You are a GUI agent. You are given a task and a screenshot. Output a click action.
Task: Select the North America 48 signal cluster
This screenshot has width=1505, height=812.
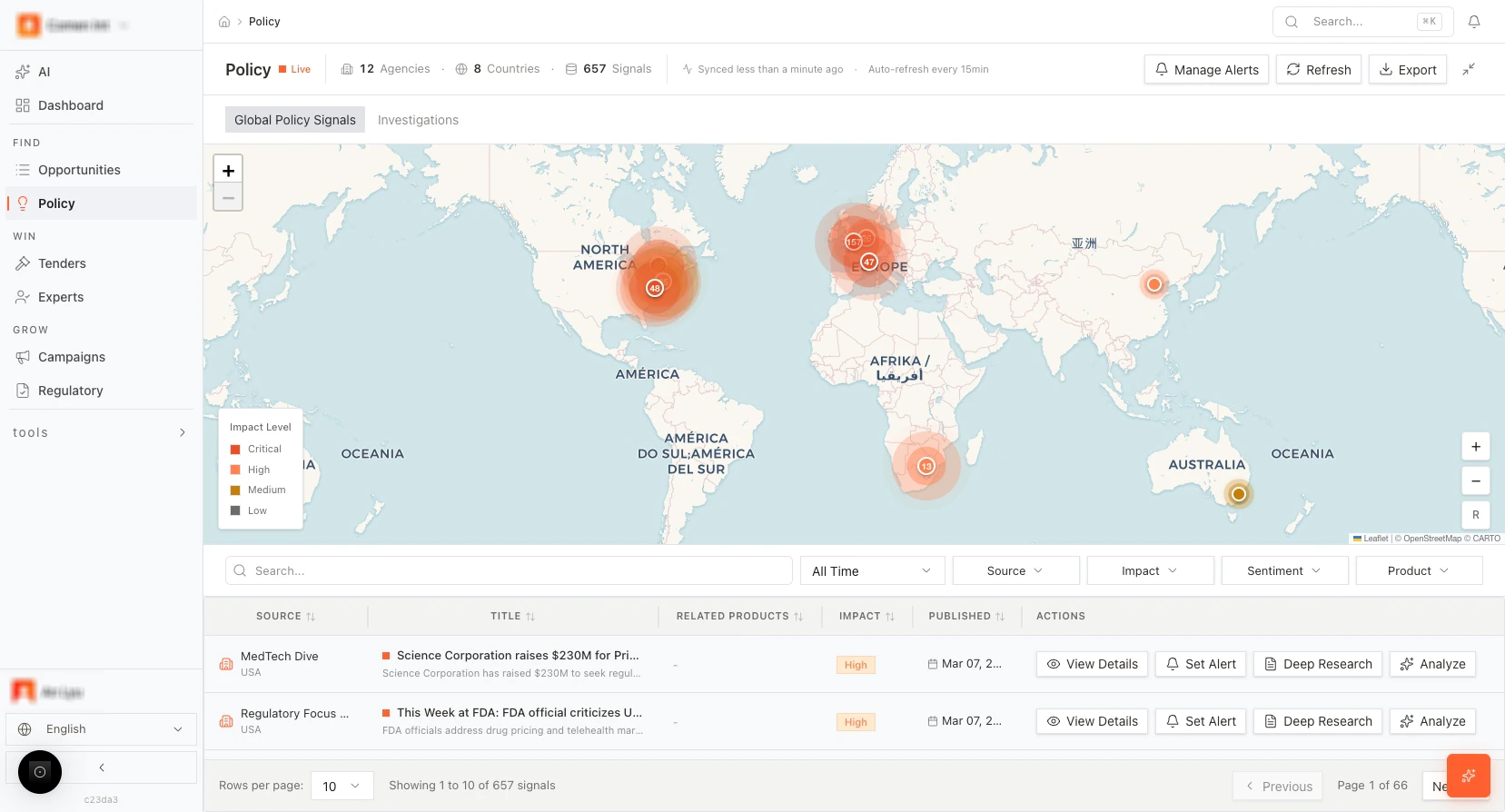[x=655, y=288]
